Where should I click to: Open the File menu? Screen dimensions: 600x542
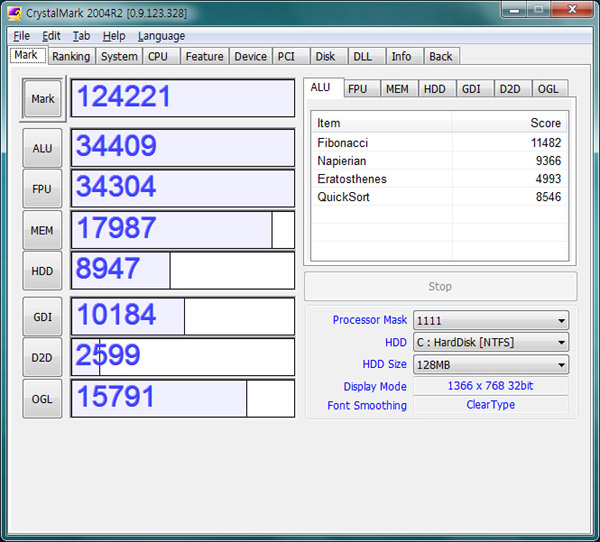21,36
